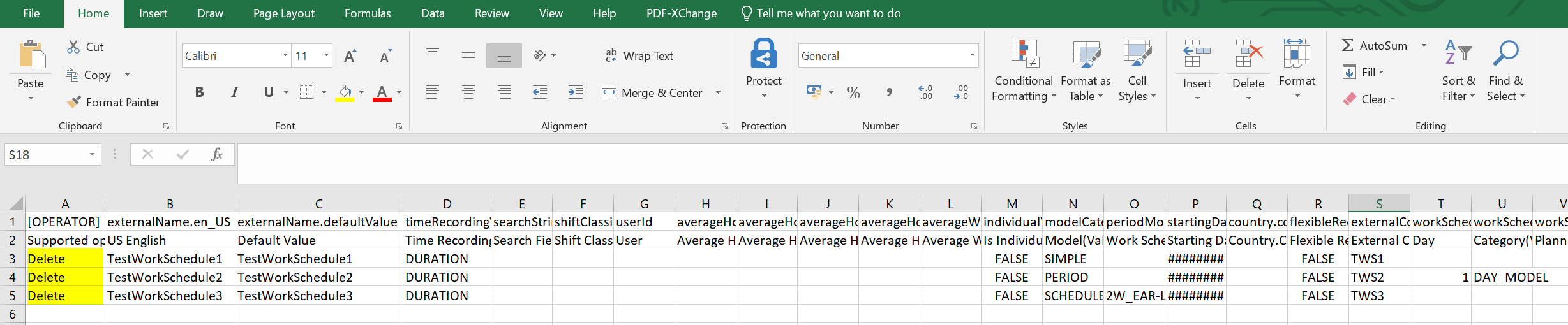Viewport: 1568px width, 325px height.
Task: Click the Paste clipboard icon
Action: pos(31,55)
